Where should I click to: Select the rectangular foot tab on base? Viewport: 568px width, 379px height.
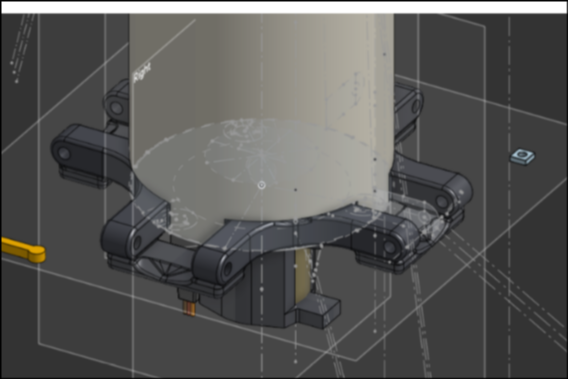click(318, 312)
